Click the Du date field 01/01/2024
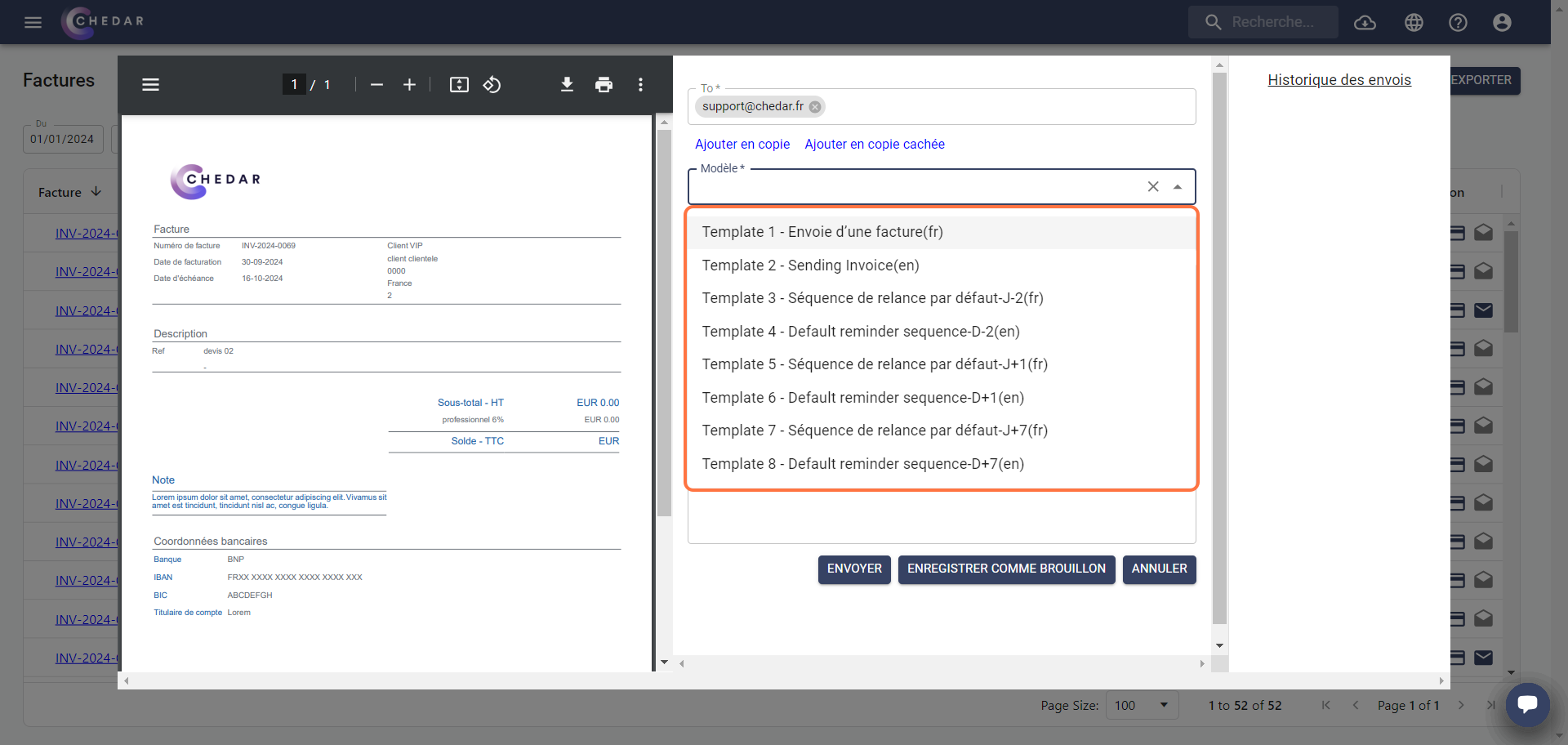The width and height of the screenshot is (1568, 745). 63,139
